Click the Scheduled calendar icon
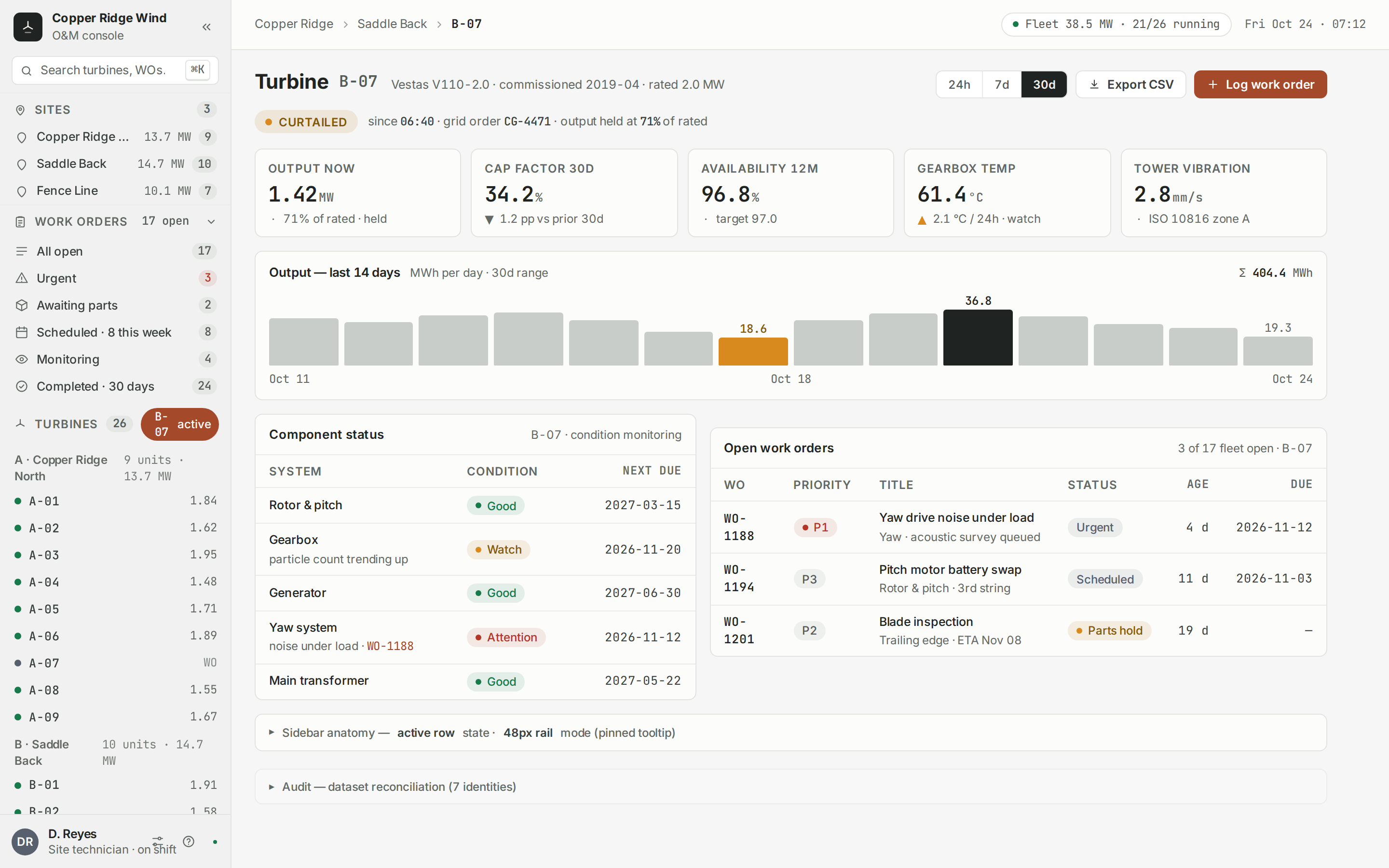The height and width of the screenshot is (868, 1389). (22, 332)
